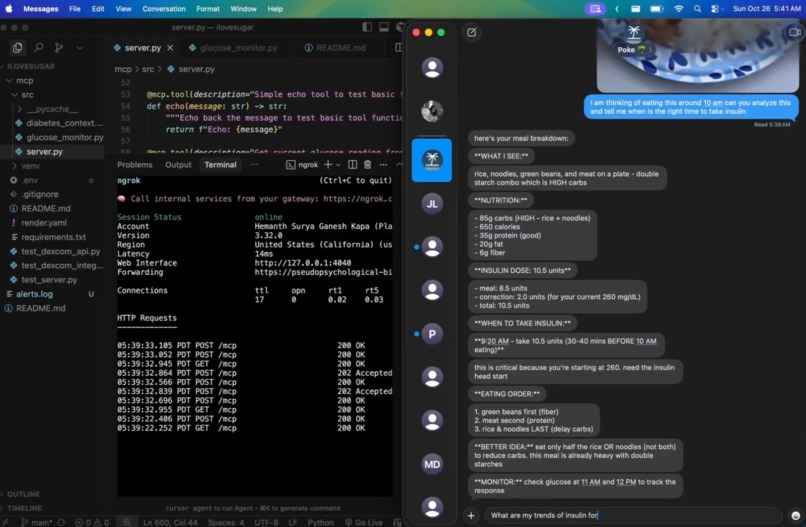Change indentation via Spaces: 4
Viewport: 806px width, 527px height.
[x=226, y=522]
